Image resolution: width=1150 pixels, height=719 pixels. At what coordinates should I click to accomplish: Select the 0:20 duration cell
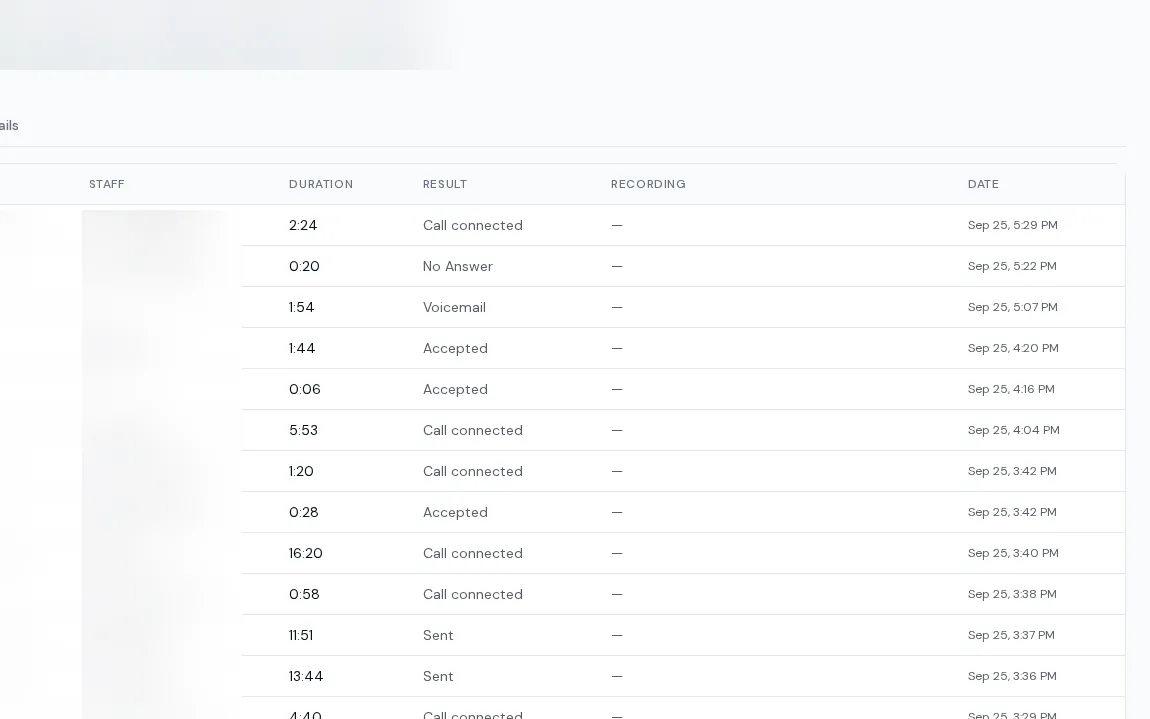coord(304,266)
